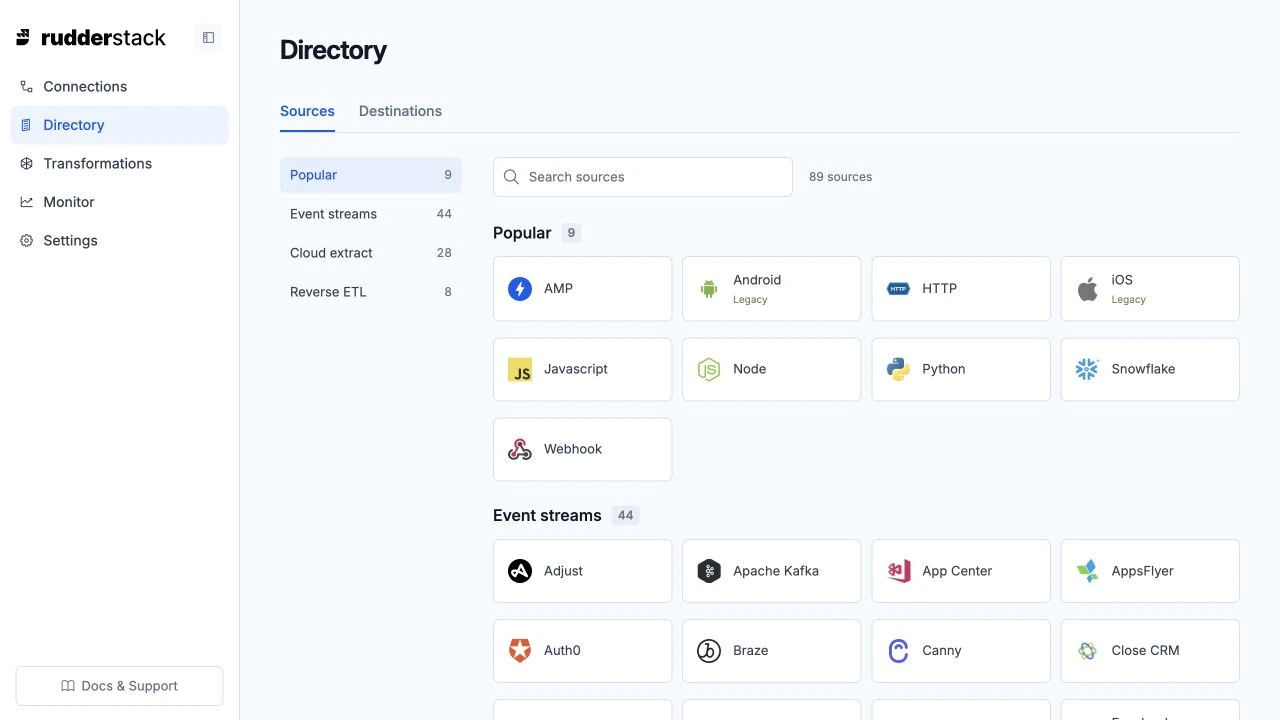Open the Canny source icon

tap(898, 651)
